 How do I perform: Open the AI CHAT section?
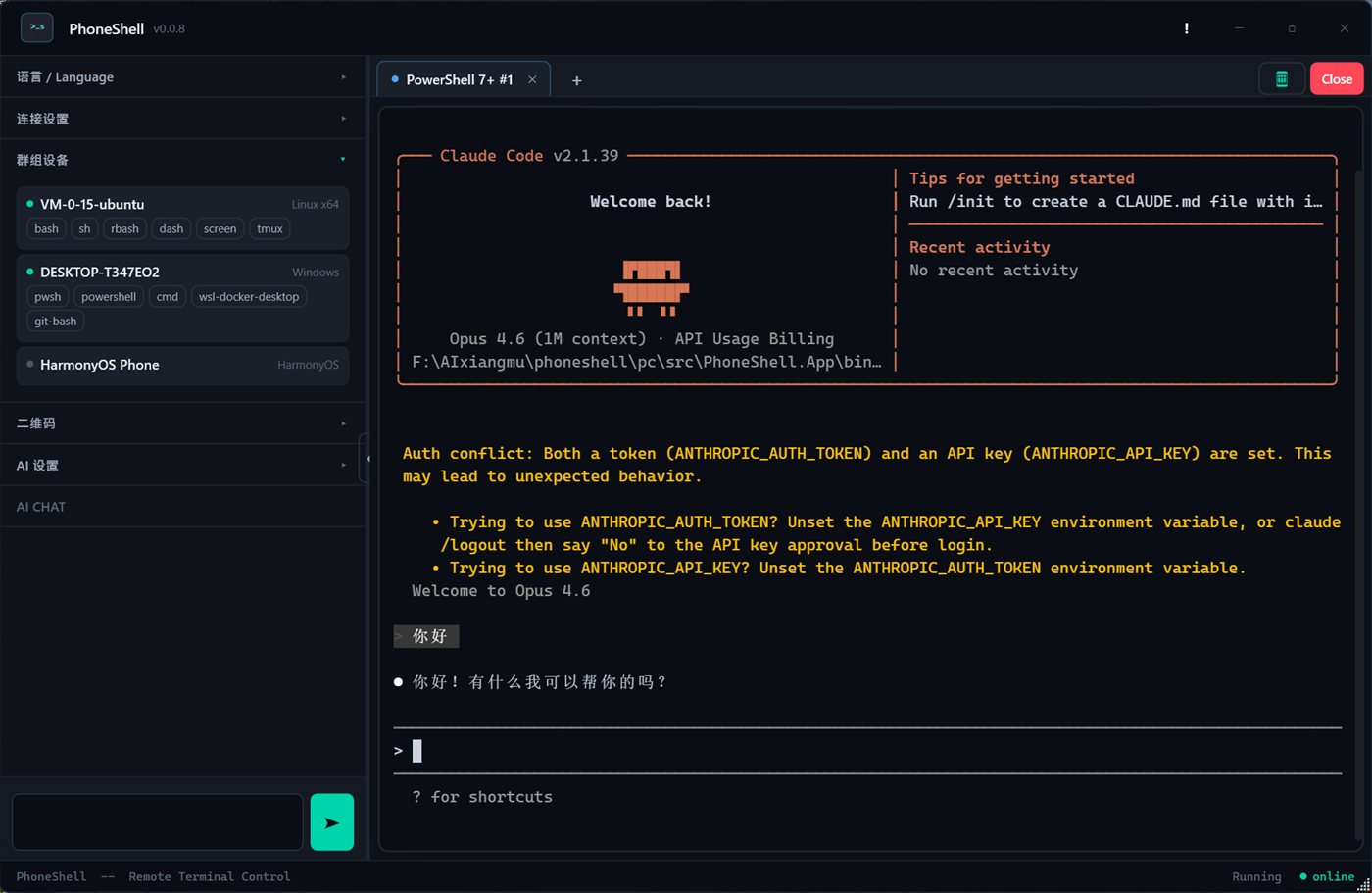click(x=182, y=507)
